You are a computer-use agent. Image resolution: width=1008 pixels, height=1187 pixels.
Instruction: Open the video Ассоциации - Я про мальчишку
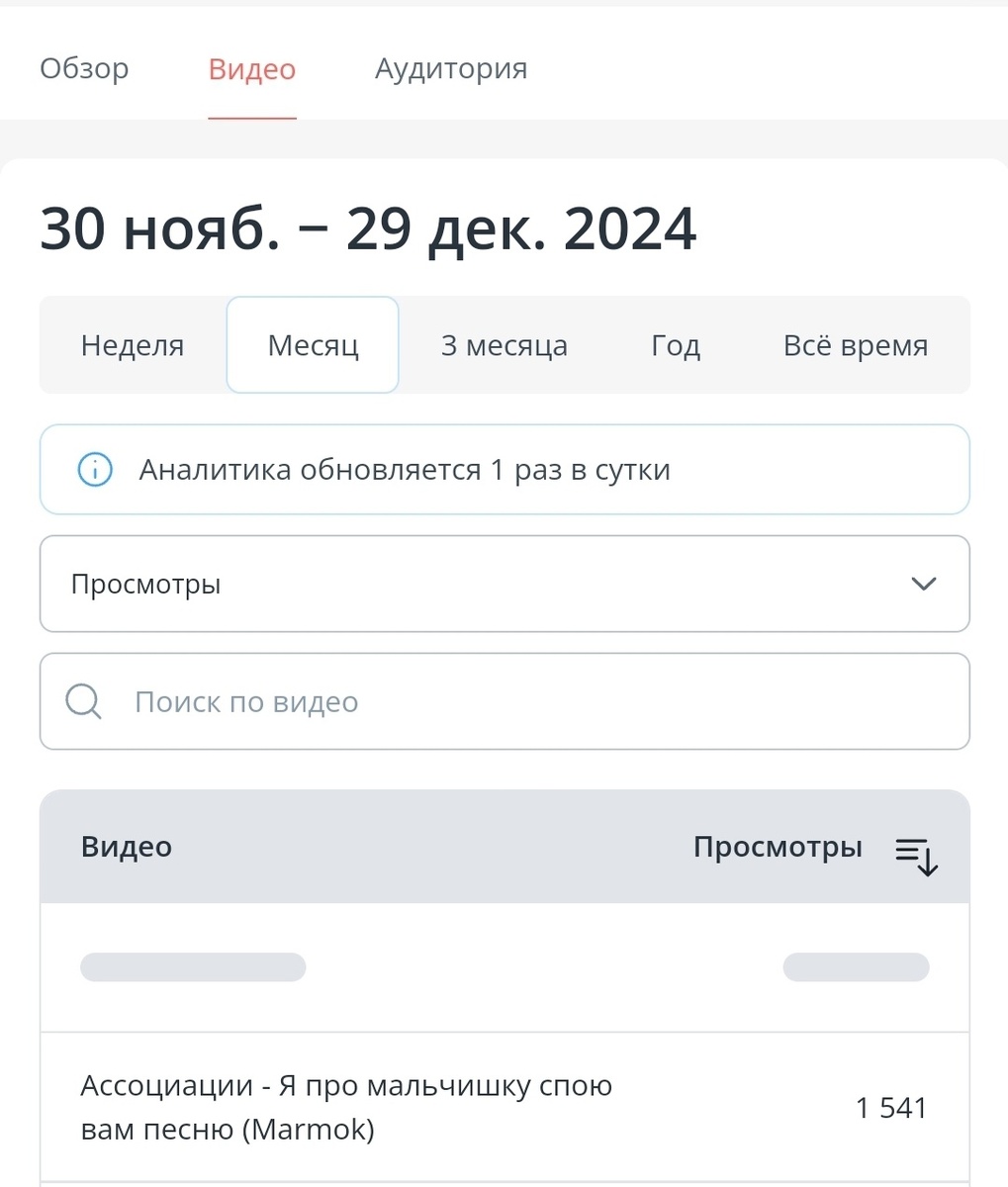coord(346,1106)
